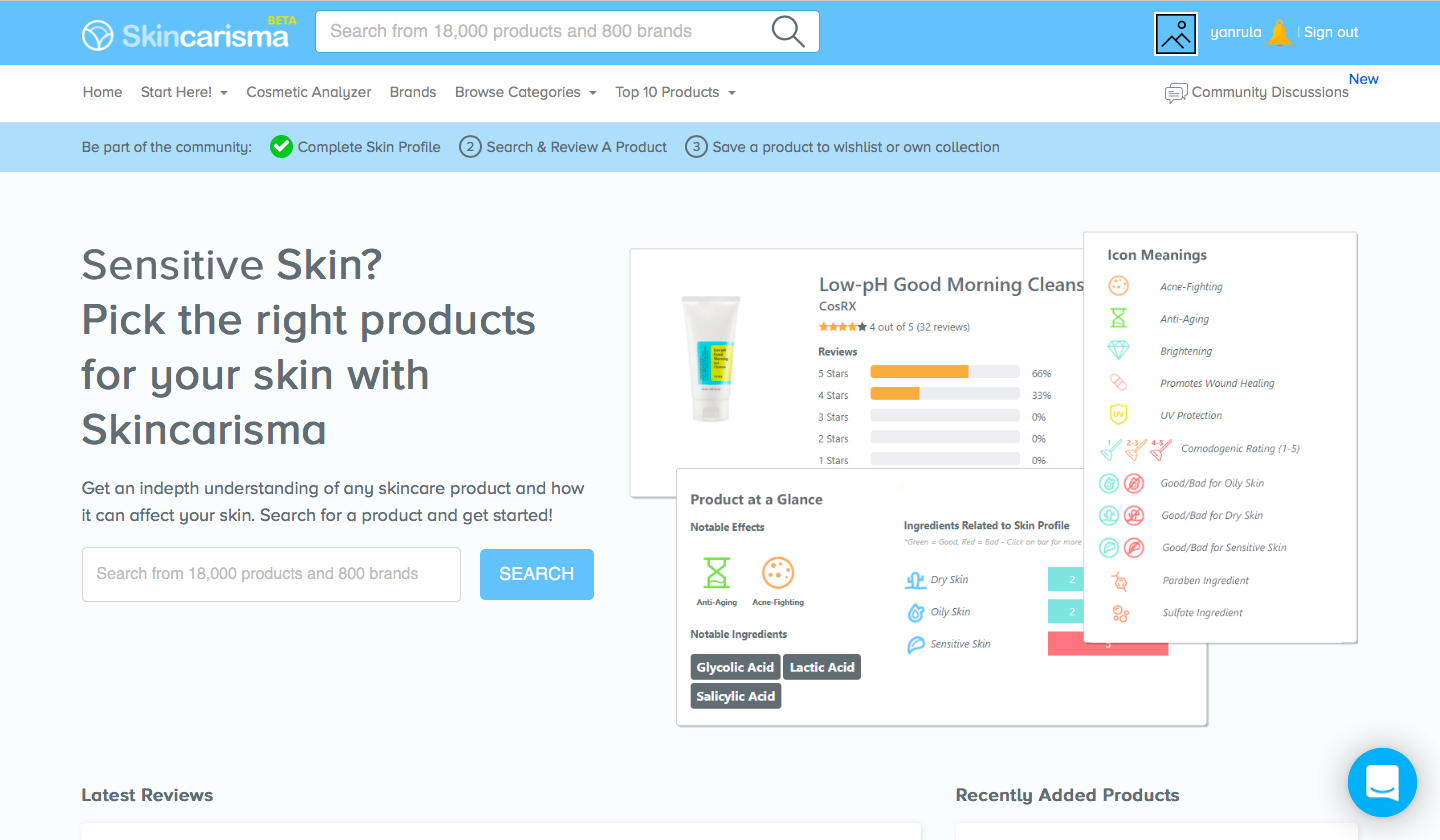Sign out of the account
This screenshot has width=1440, height=840.
pos(1331,32)
